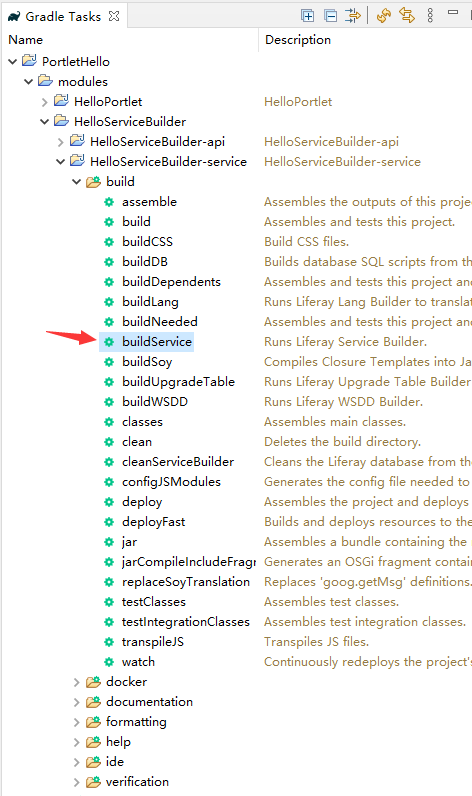Select the deployFast task
This screenshot has width=472, height=796.
click(x=153, y=522)
